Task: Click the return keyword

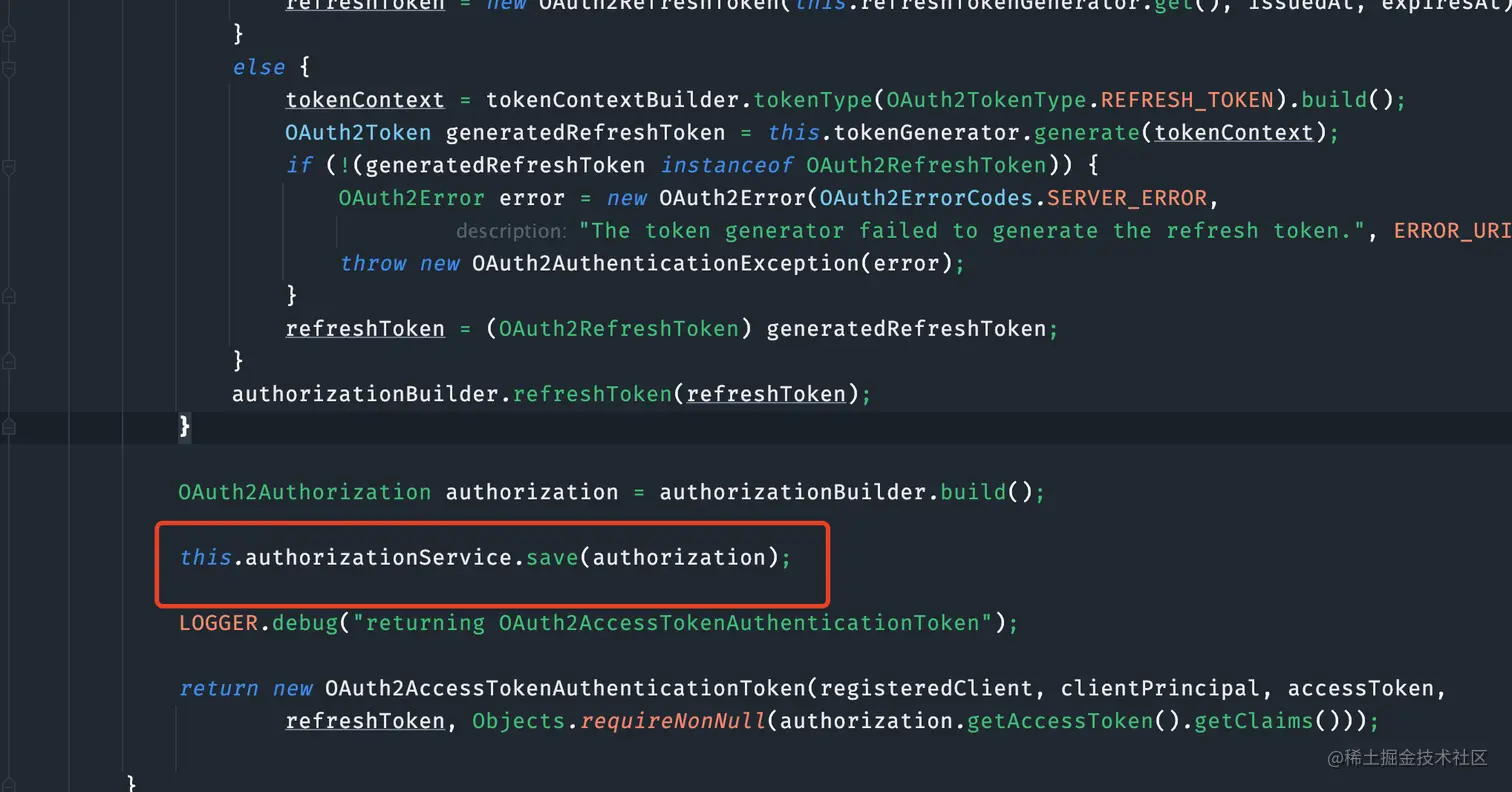Action: coord(219,688)
